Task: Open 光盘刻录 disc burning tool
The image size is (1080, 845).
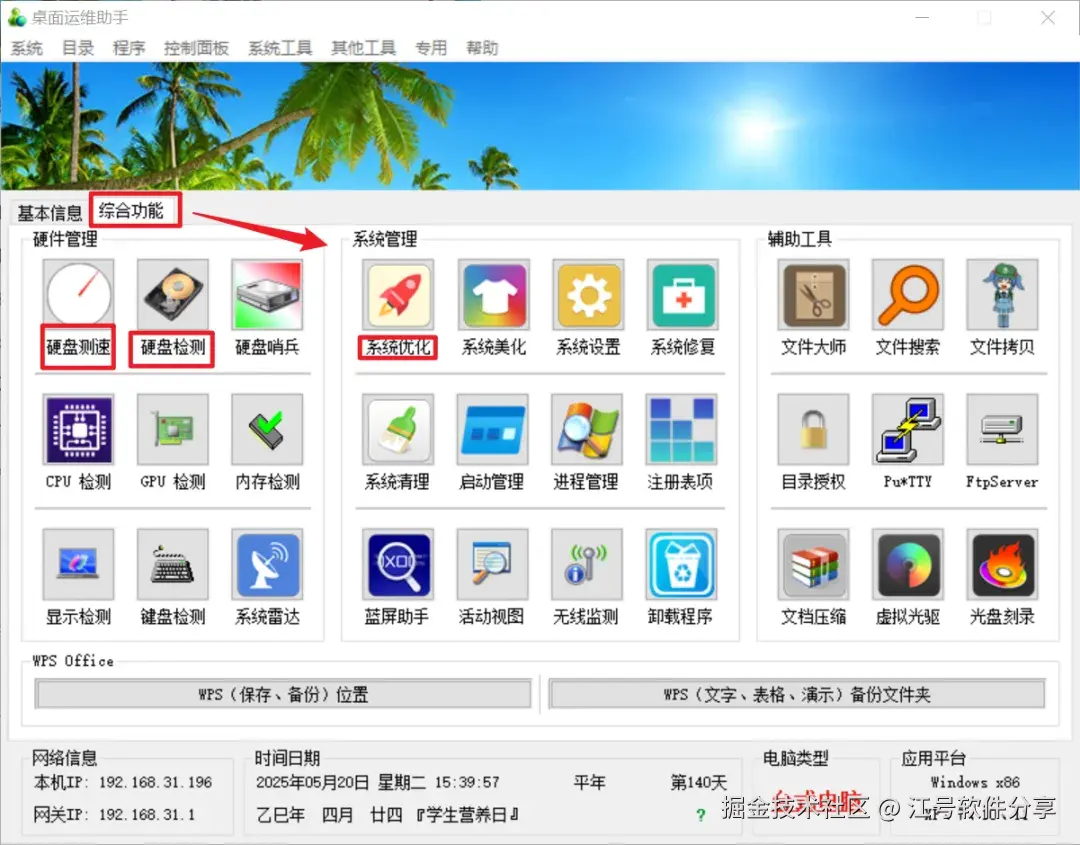Action: [1002, 565]
